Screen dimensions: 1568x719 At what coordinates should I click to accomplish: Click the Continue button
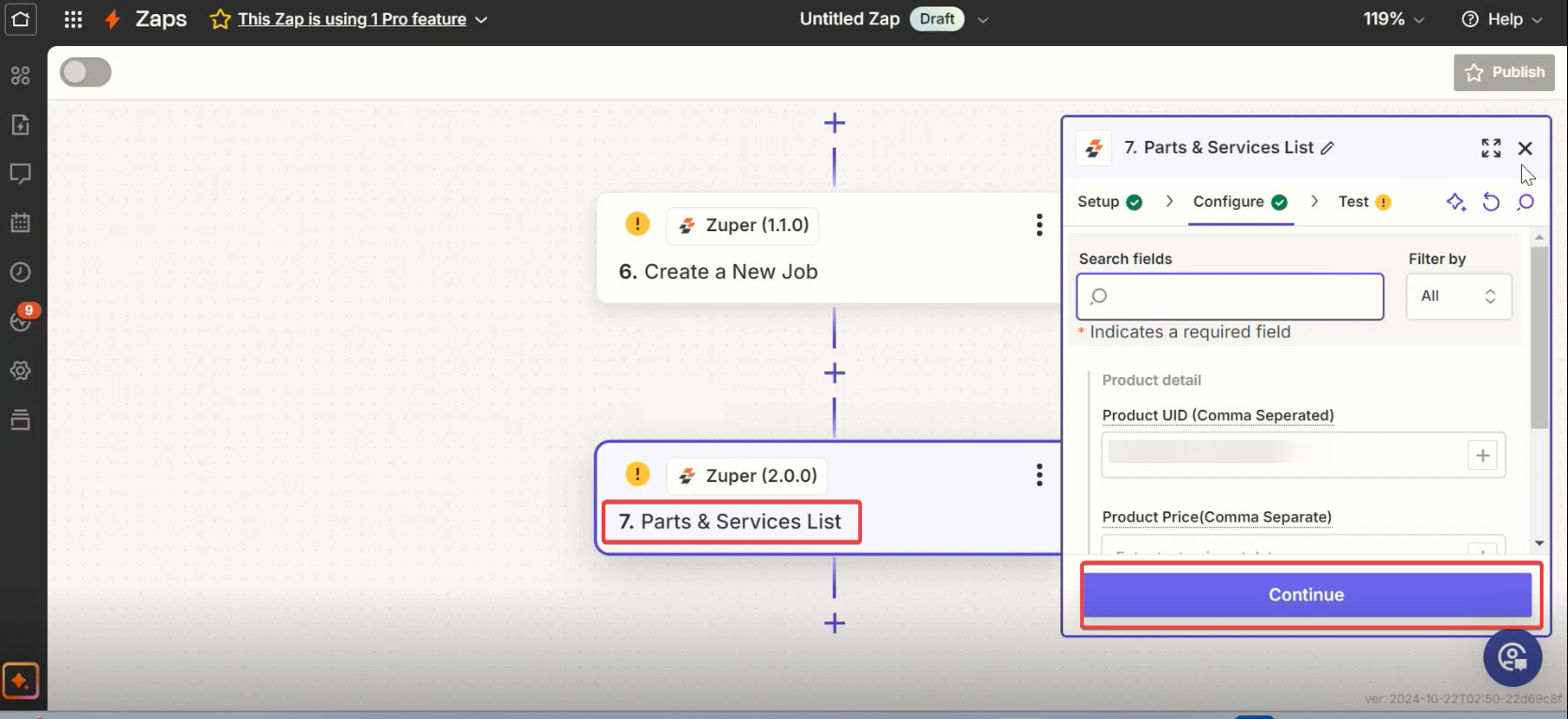[1307, 595]
